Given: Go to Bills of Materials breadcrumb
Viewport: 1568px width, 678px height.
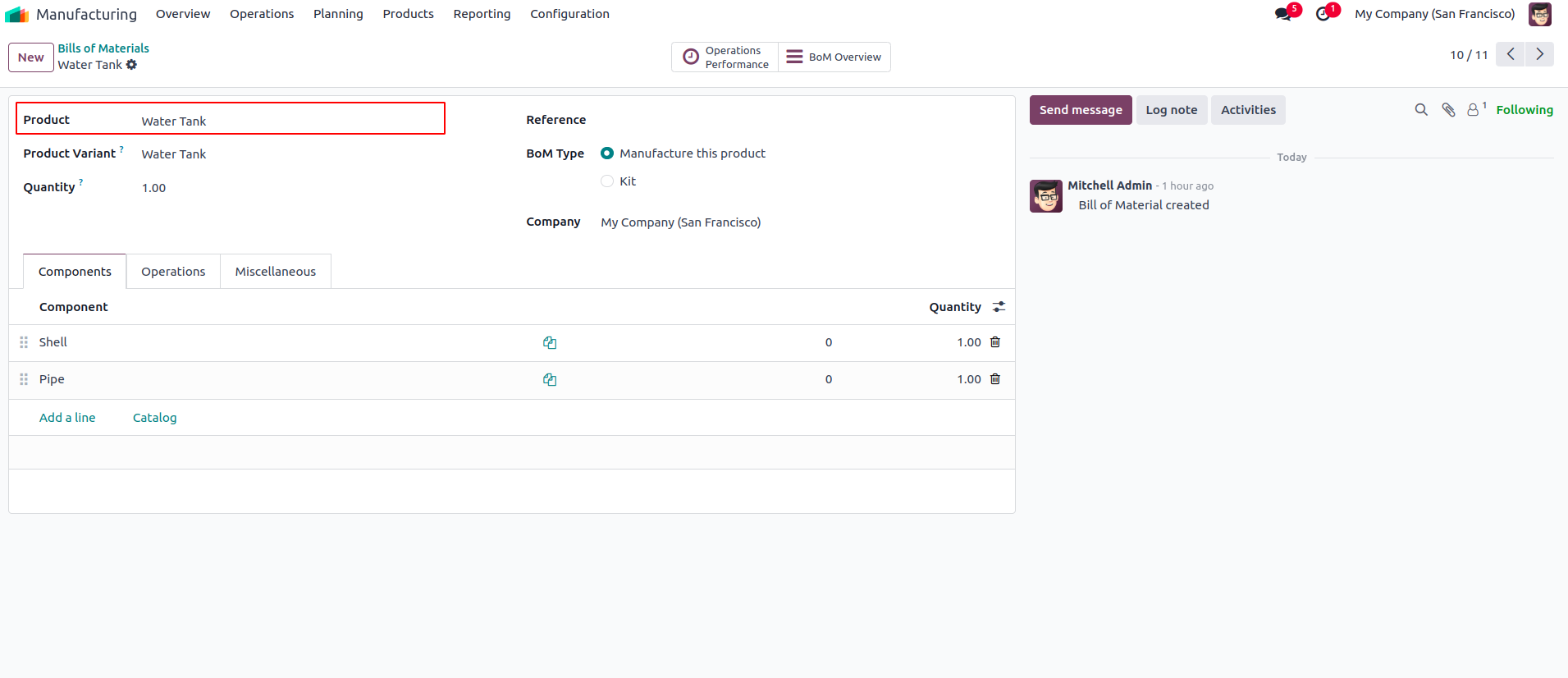Looking at the screenshot, I should tap(103, 48).
